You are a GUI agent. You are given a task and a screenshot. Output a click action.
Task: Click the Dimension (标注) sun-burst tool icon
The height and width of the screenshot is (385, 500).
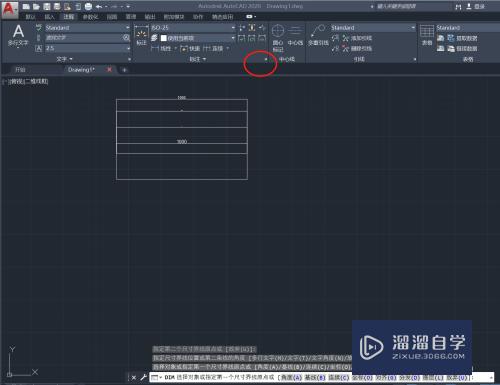click(142, 36)
